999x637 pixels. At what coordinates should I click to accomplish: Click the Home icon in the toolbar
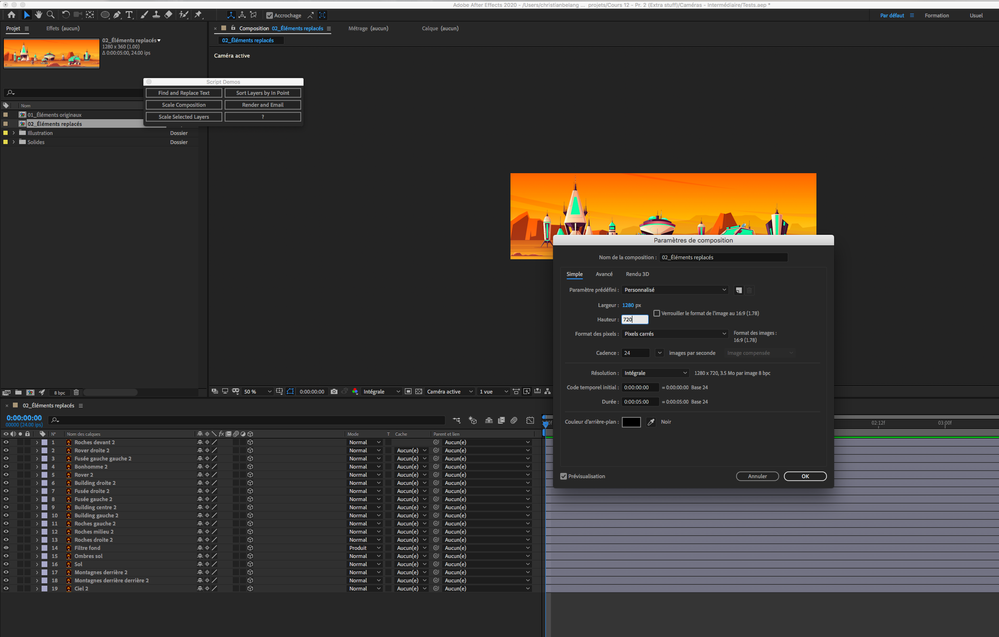click(x=13, y=15)
